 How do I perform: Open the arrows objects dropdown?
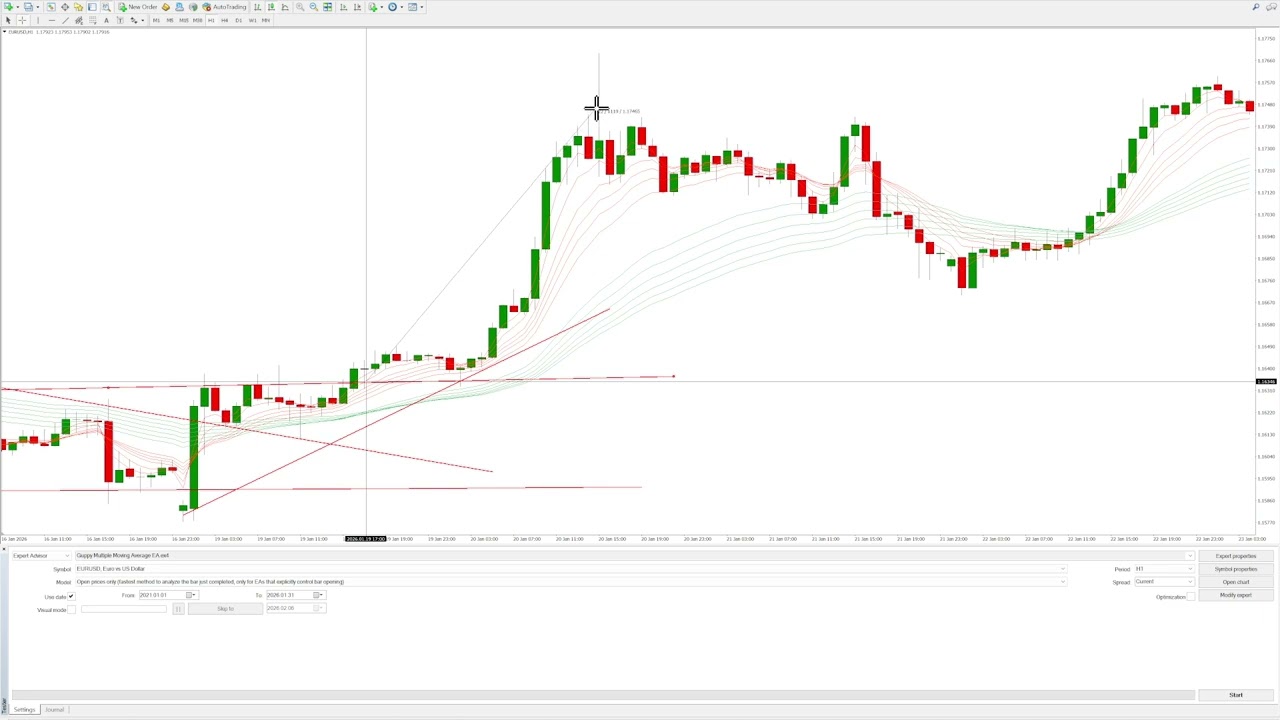point(137,20)
